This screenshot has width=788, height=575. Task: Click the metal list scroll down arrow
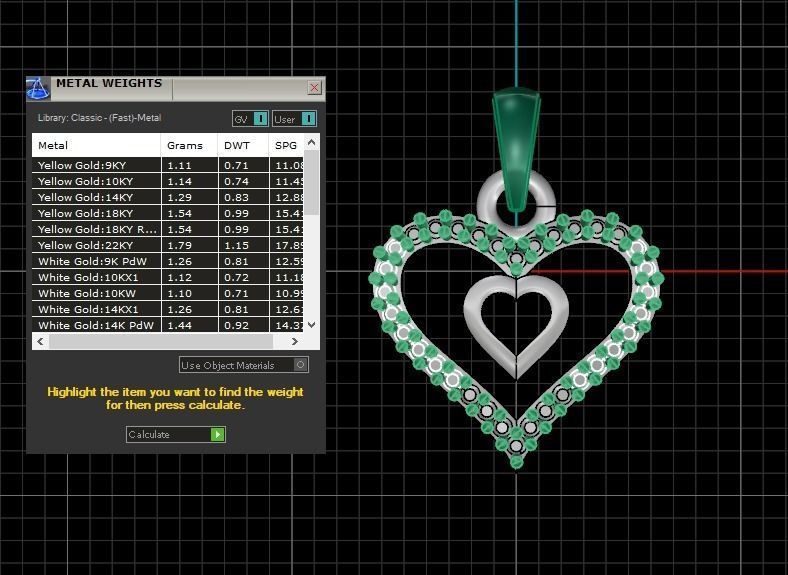312,325
